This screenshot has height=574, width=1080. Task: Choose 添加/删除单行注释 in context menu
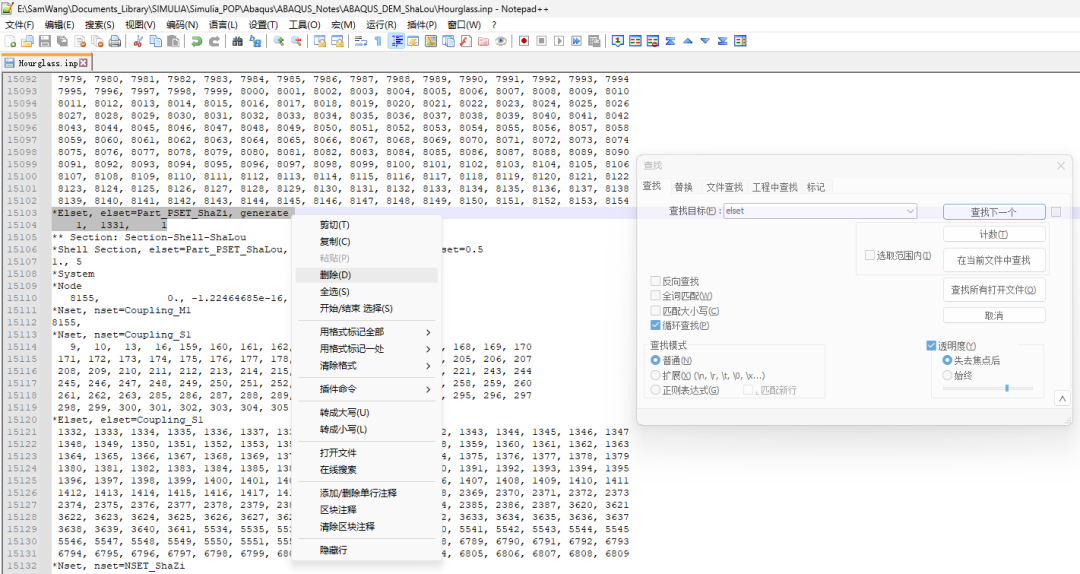[x=368, y=493]
